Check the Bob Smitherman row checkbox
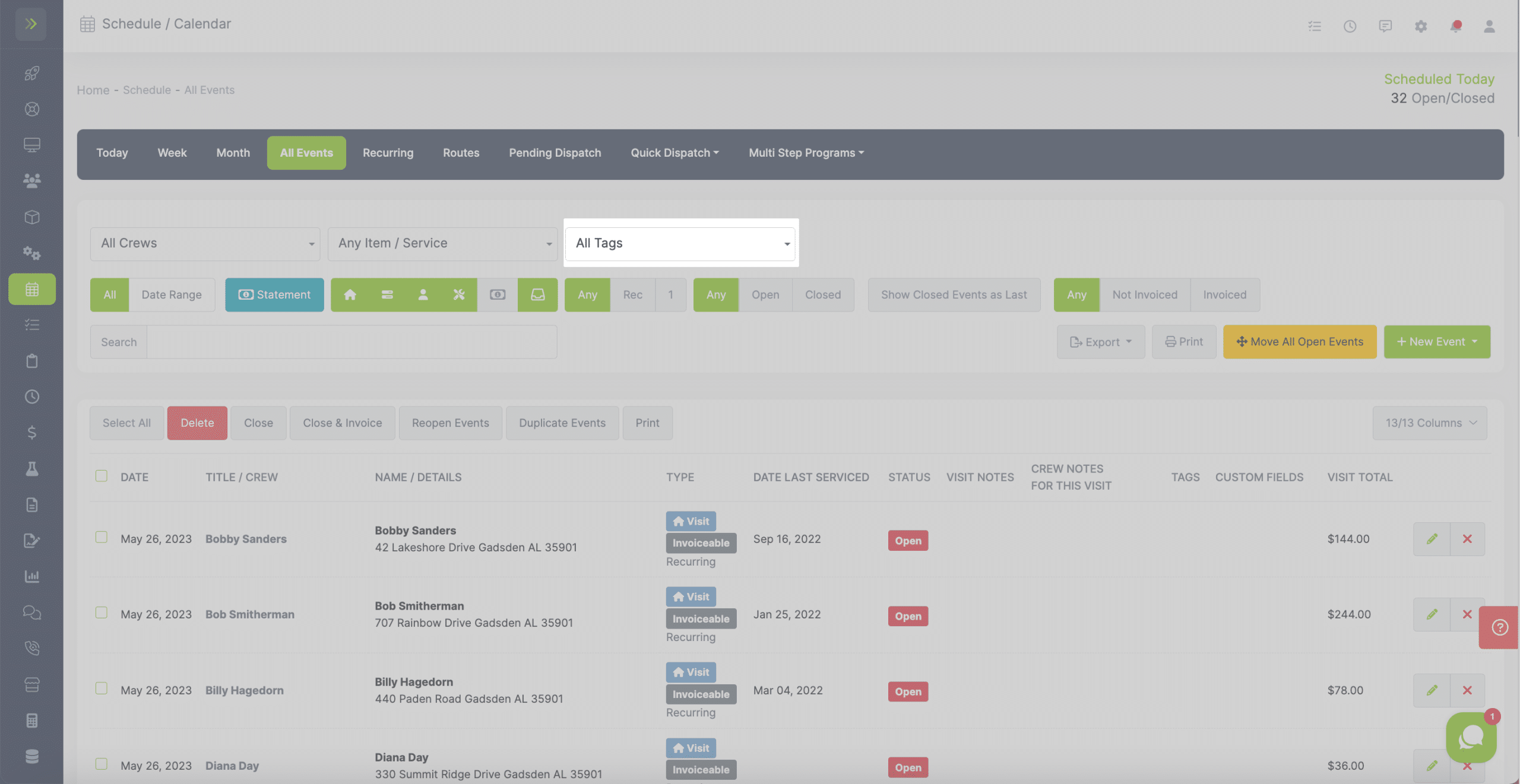Screen dimensions: 1520x784 click(102, 612)
